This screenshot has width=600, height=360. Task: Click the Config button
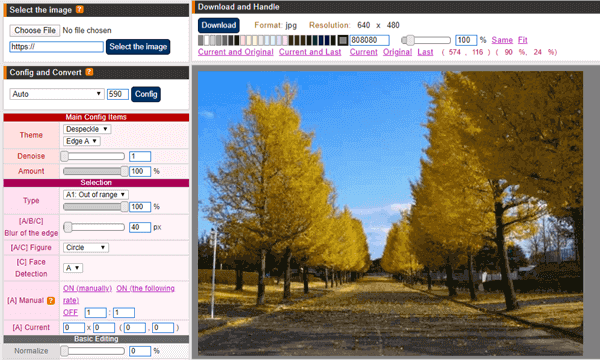[146, 94]
